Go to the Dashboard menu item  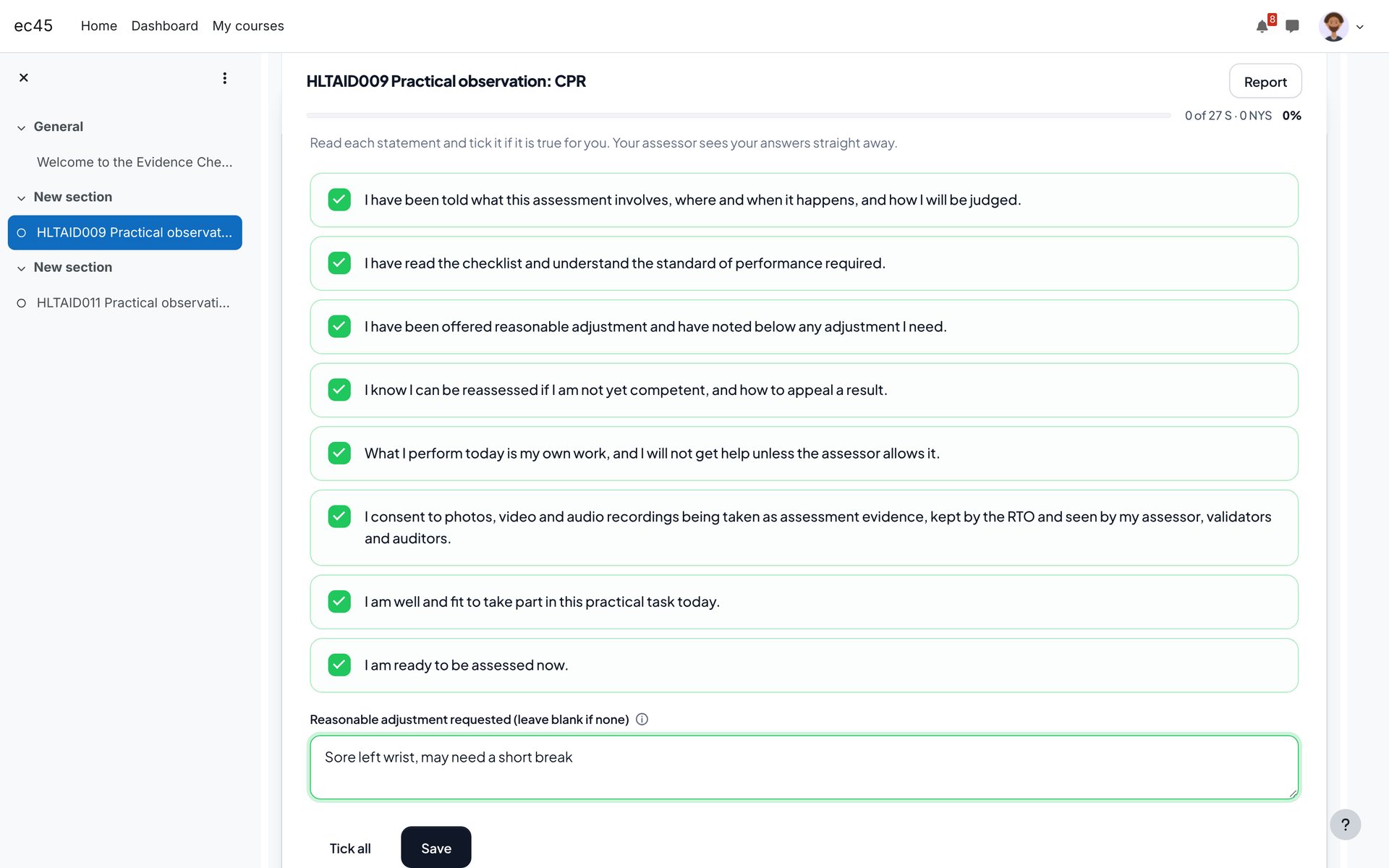click(x=164, y=26)
